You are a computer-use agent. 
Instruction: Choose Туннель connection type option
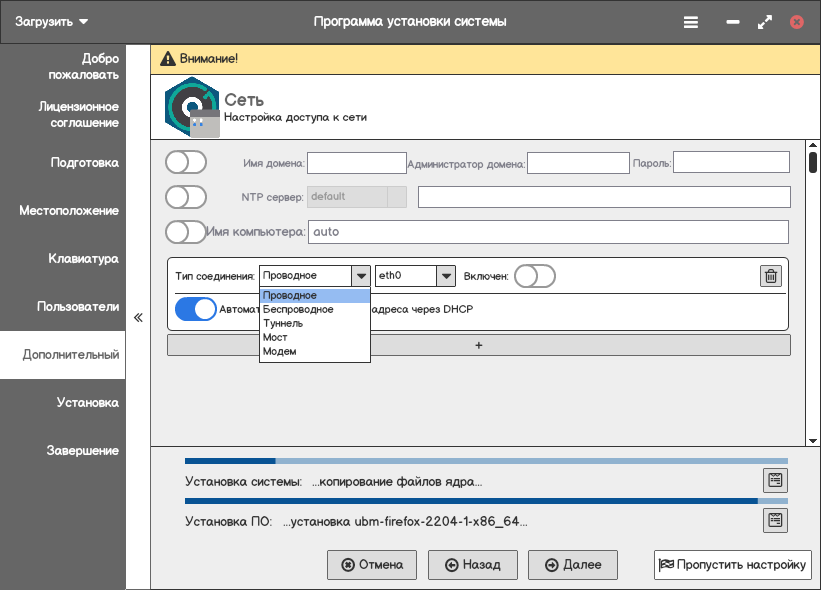283,324
